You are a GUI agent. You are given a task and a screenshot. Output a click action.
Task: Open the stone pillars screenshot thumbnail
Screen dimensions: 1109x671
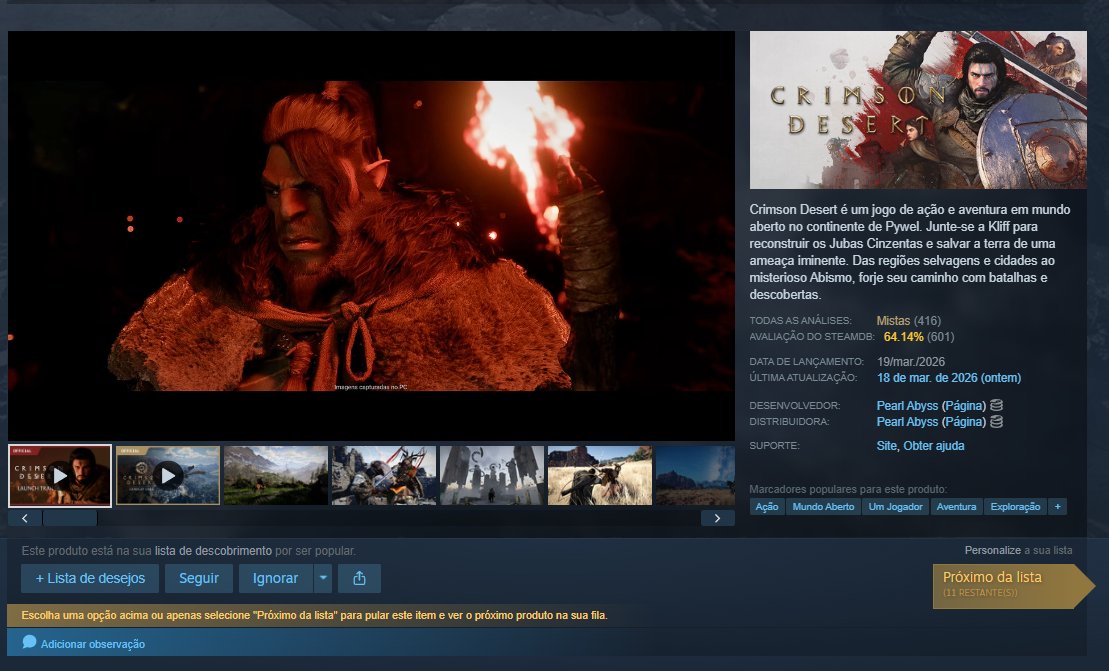pos(492,476)
